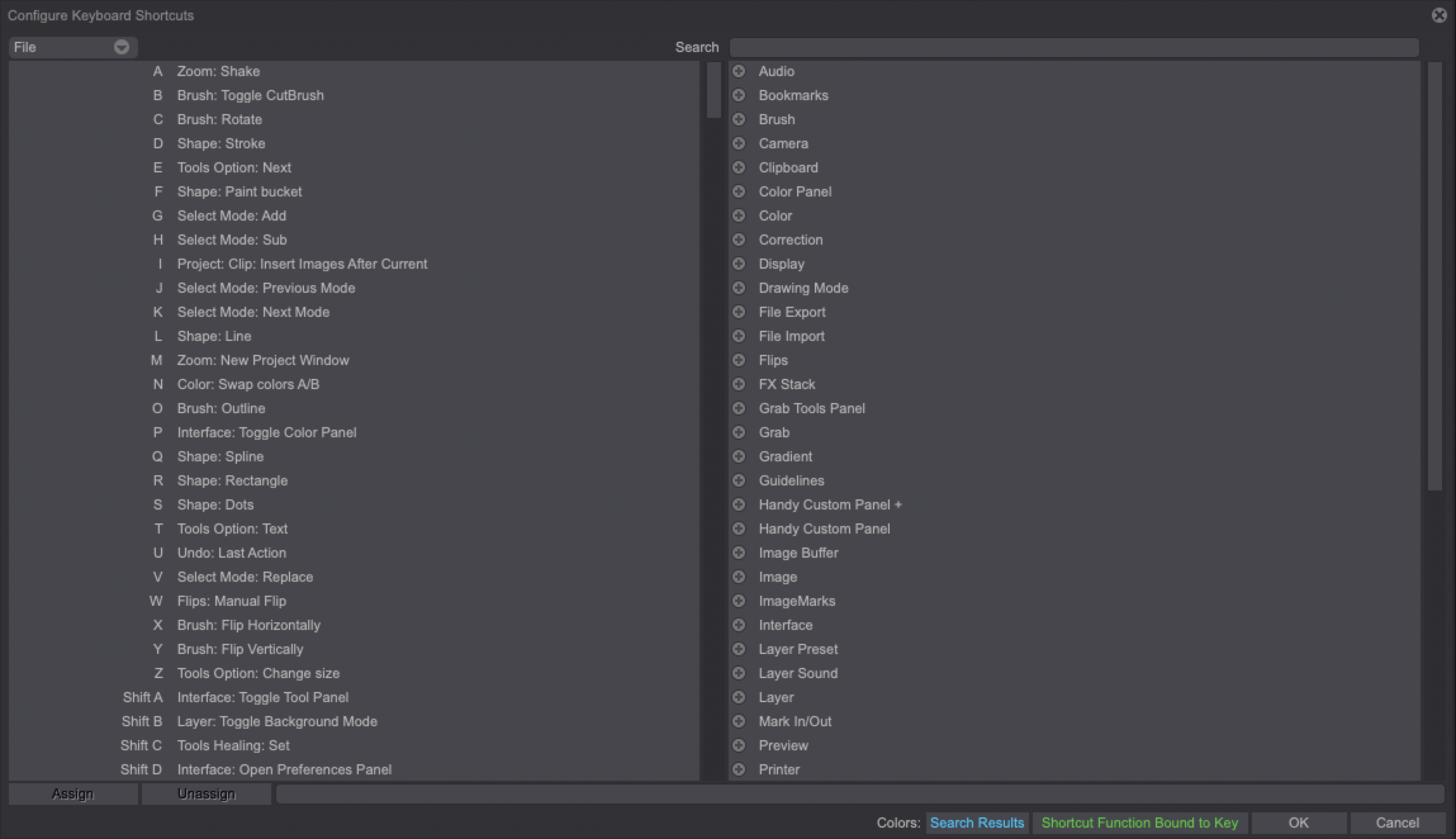The image size is (1456, 839).
Task: Expand the Mark In/Out category
Action: (x=740, y=721)
